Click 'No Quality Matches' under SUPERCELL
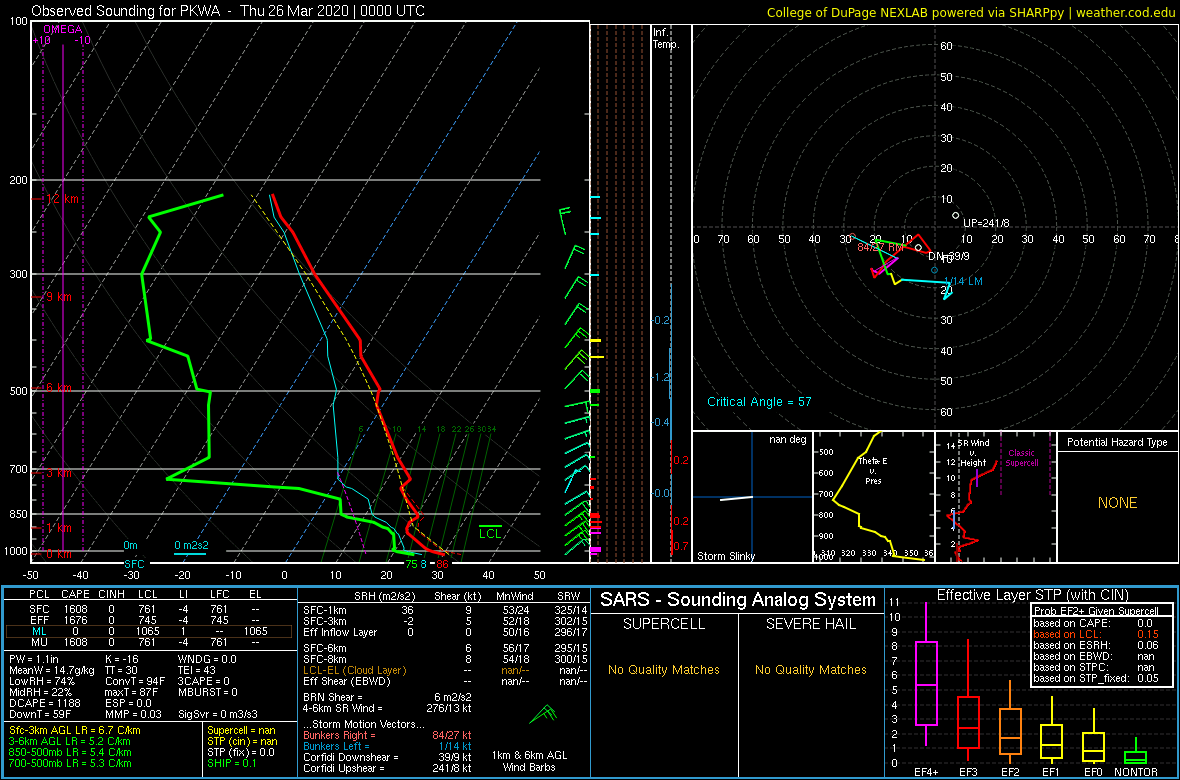Screen dimensions: 1180x780 point(663,669)
